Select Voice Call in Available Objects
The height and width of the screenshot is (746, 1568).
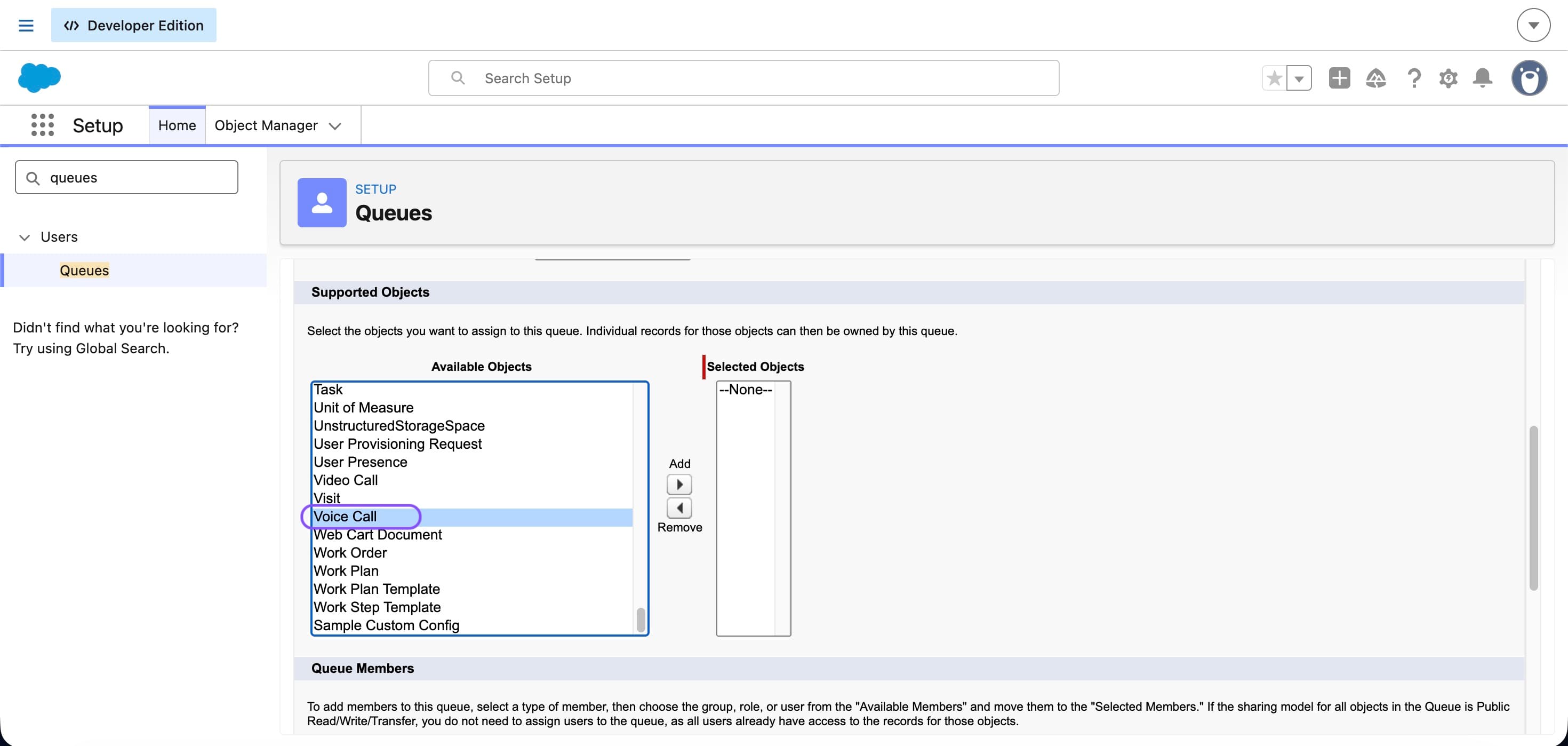(x=473, y=517)
